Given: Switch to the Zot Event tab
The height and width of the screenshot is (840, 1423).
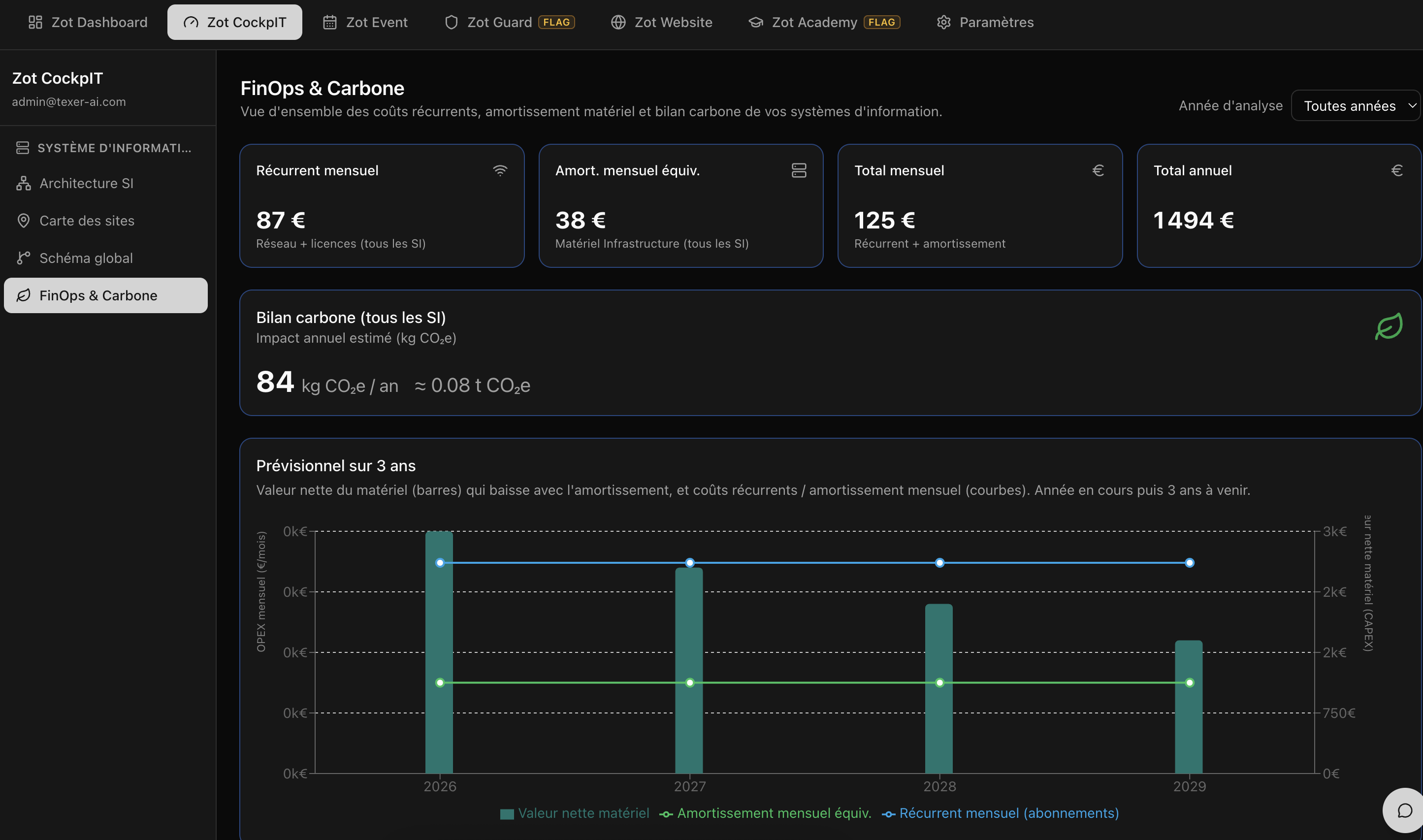Looking at the screenshot, I should [365, 22].
